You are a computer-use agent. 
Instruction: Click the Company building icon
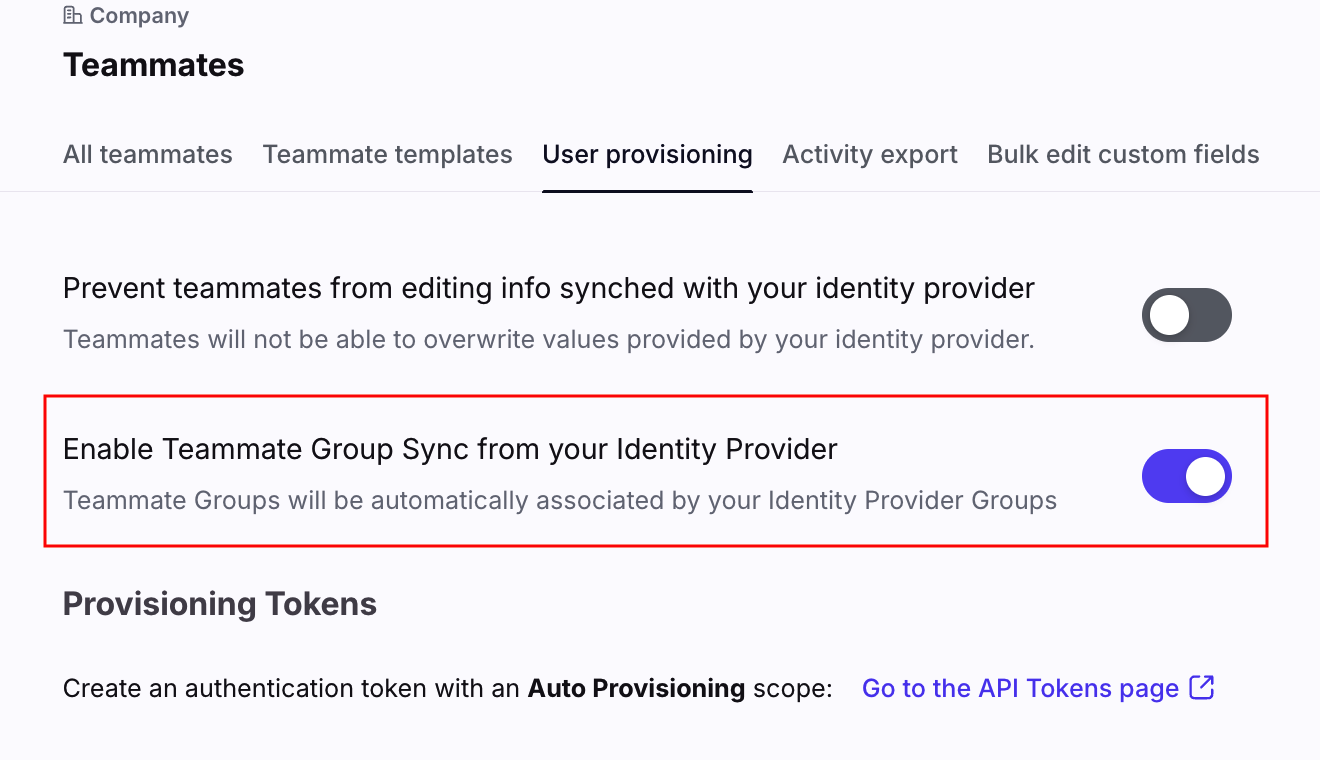point(72,16)
